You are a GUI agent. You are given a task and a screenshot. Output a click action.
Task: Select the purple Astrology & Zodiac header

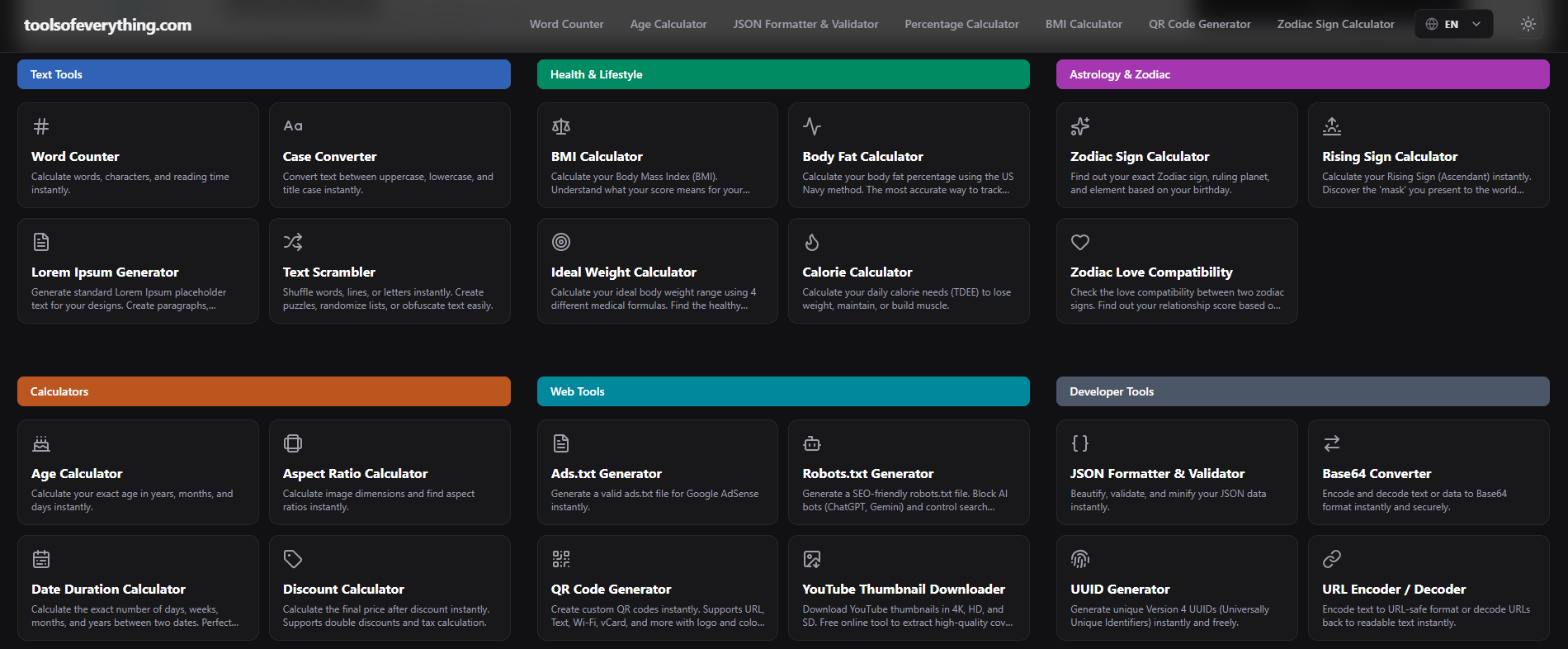coord(1303,74)
